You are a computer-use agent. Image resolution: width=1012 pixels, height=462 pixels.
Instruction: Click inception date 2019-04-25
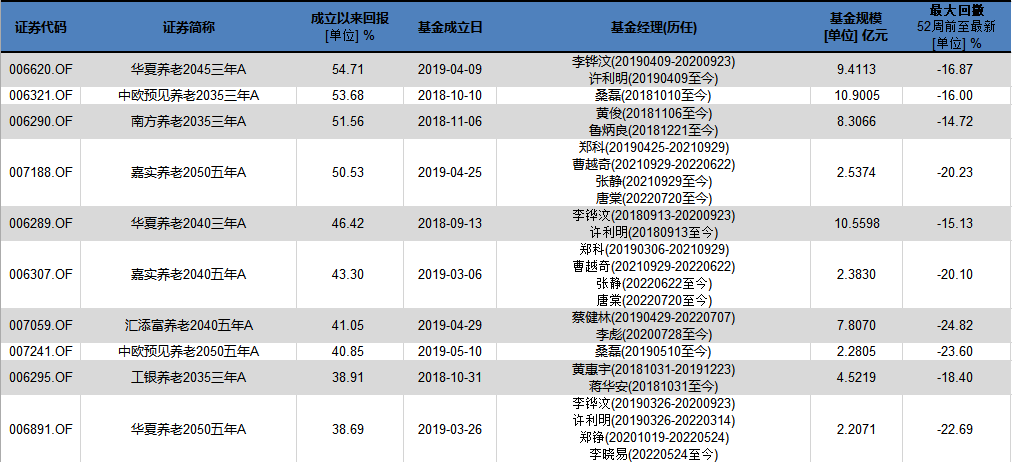[450, 172]
